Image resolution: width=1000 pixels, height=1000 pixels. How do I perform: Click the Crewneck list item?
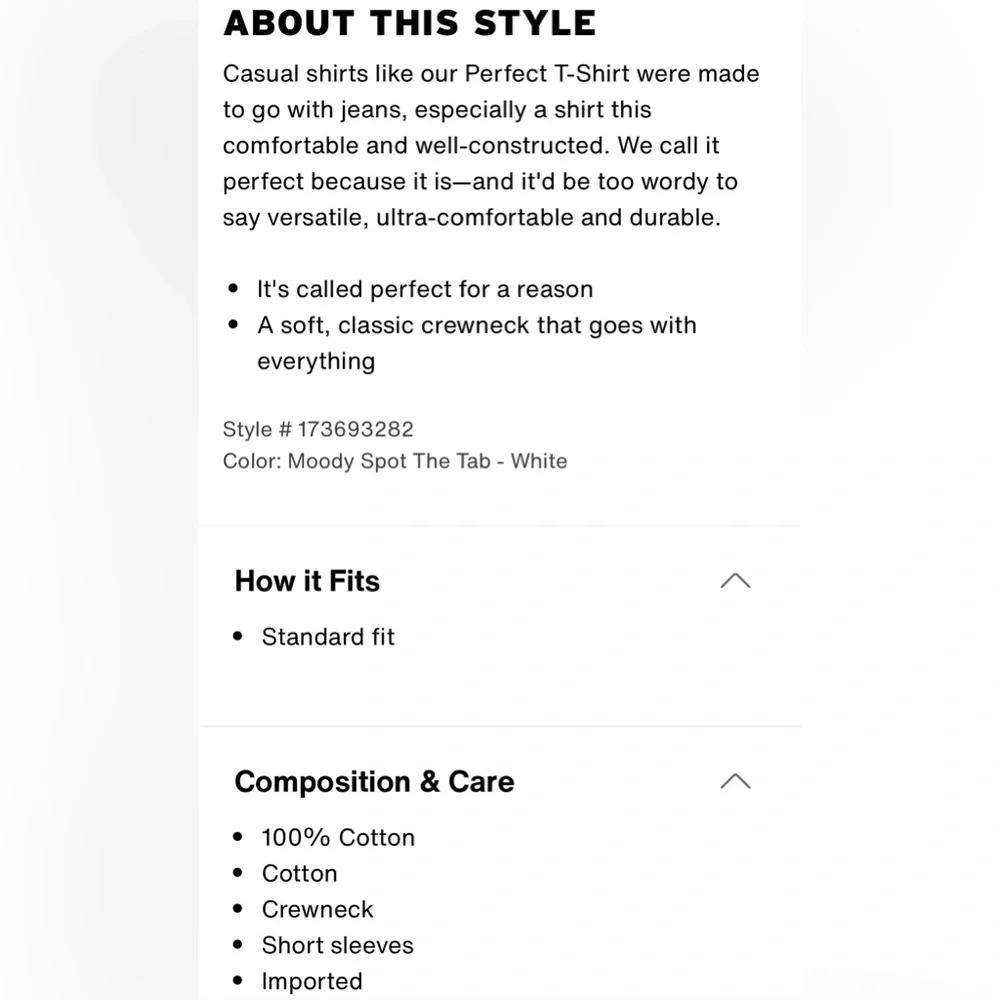tap(317, 909)
